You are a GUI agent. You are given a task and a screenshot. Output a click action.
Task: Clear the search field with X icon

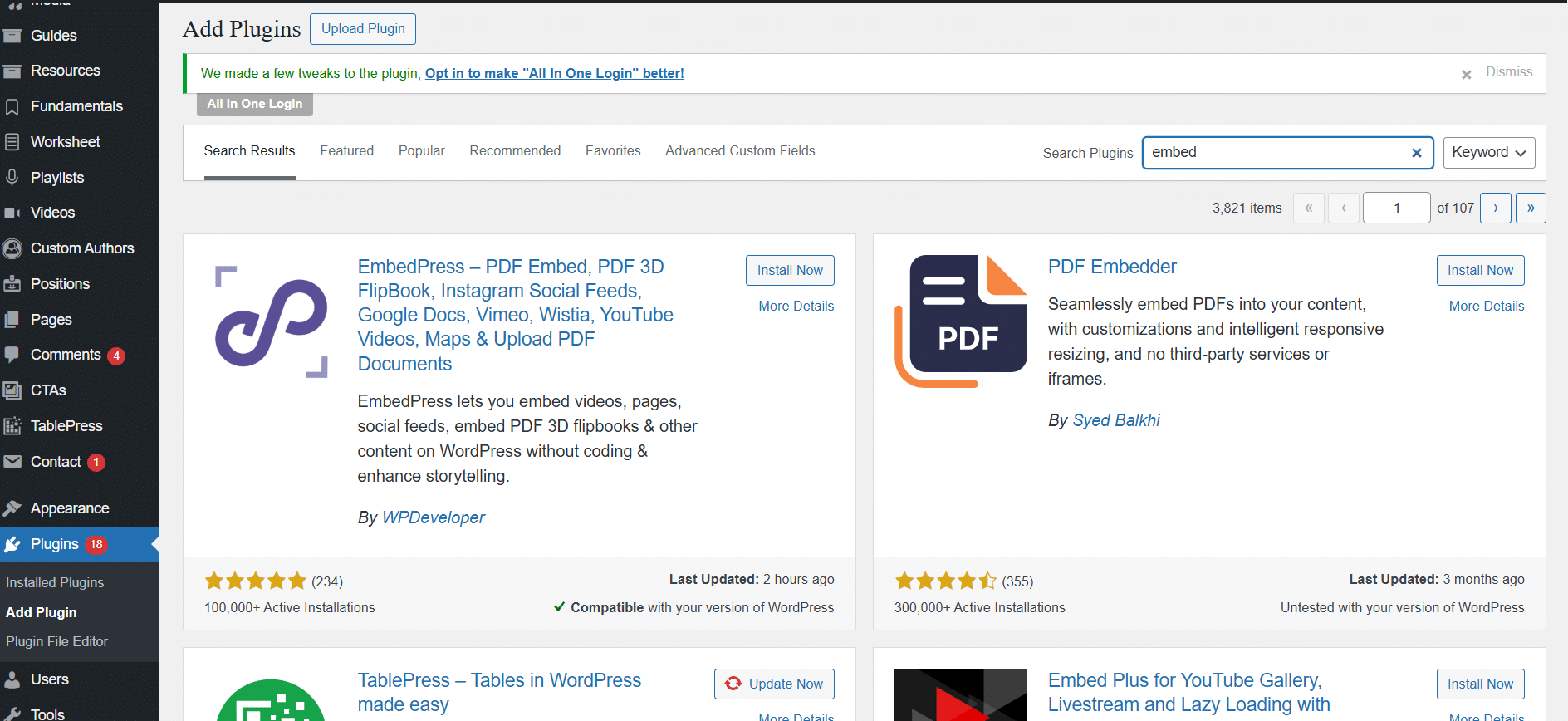1417,153
